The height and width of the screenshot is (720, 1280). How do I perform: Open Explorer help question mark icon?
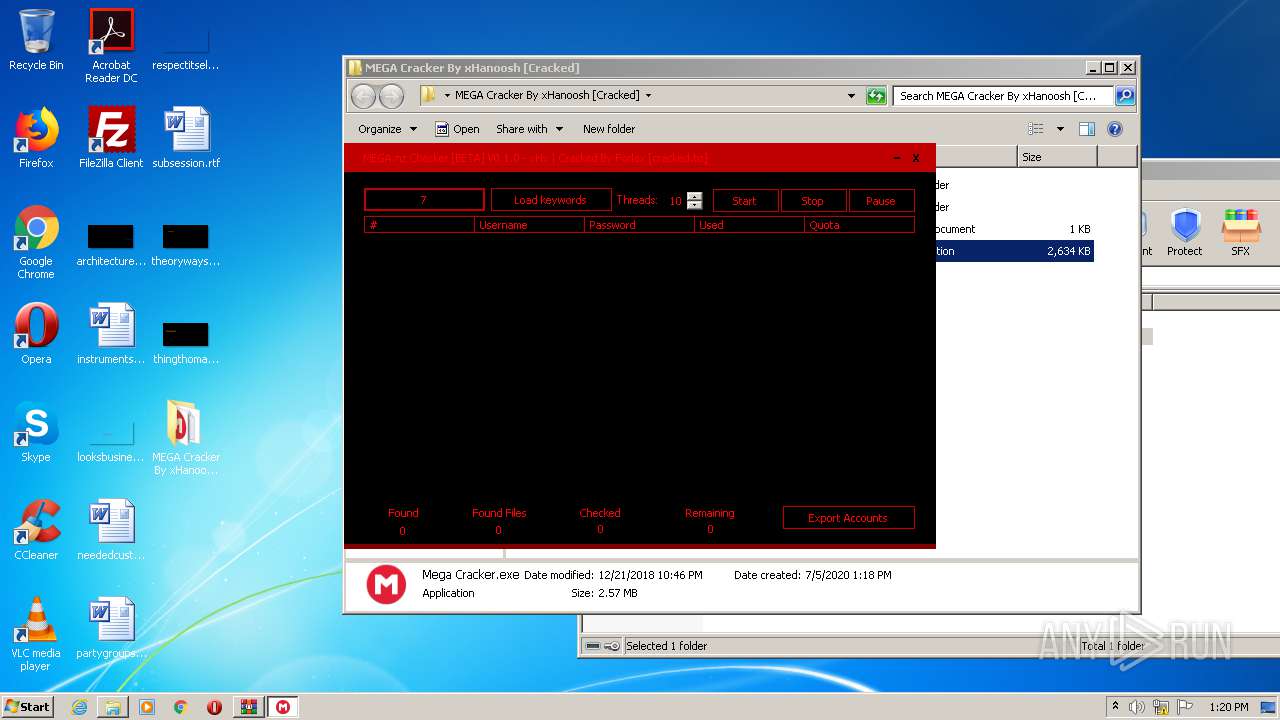click(x=1115, y=129)
